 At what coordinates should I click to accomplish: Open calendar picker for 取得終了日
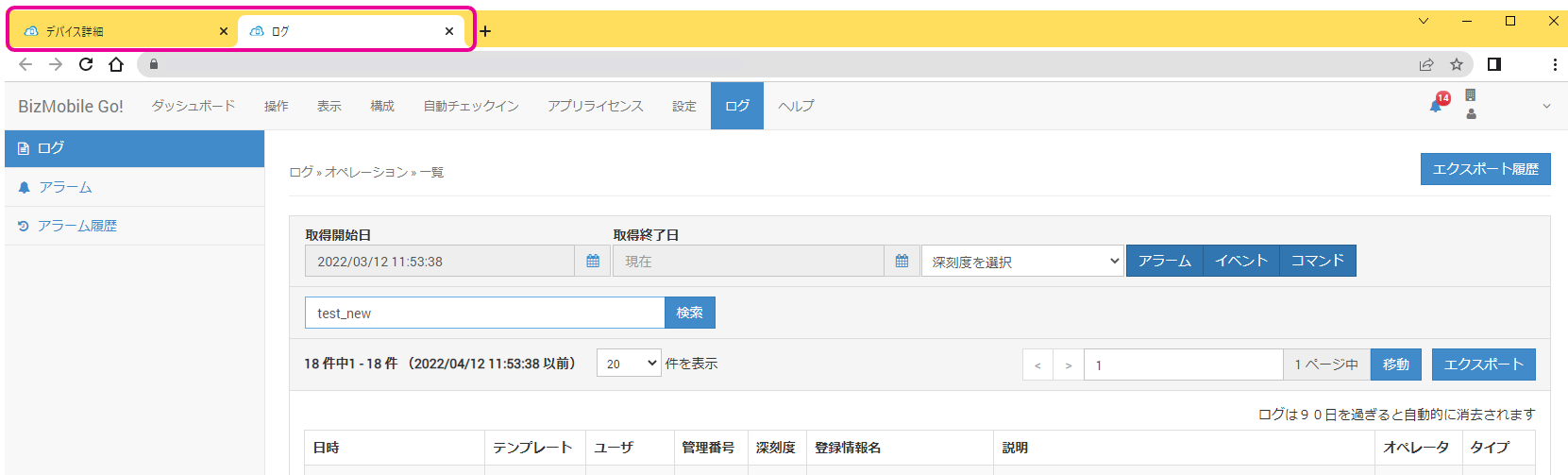(902, 262)
